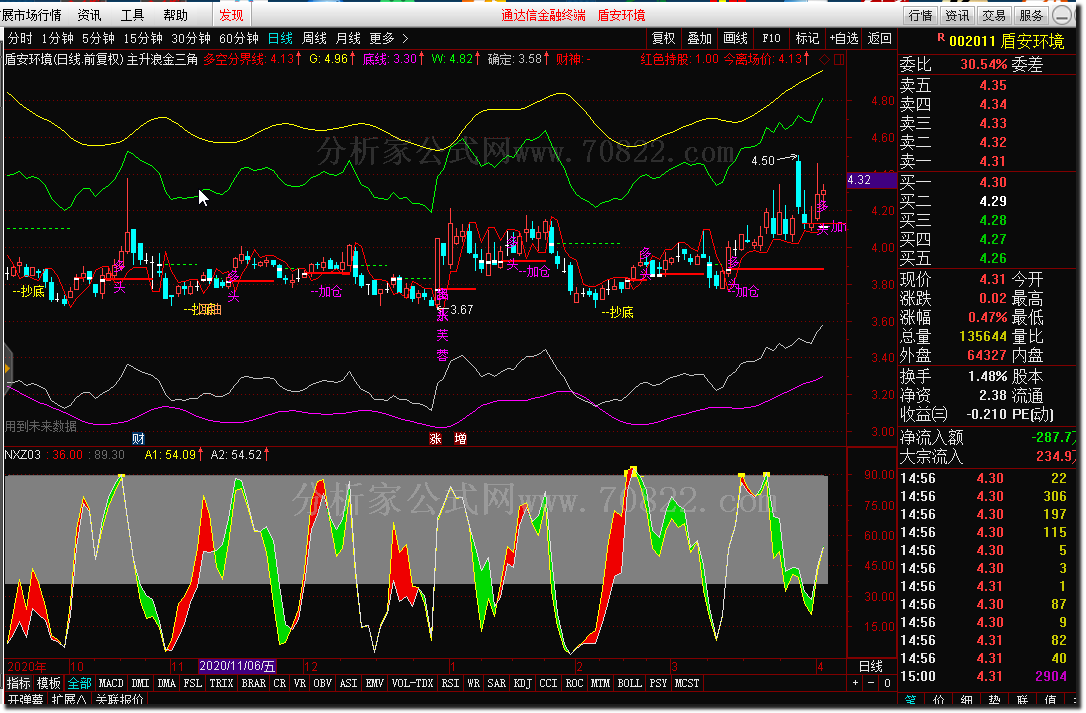Click the 卖一 price 4.31
The height and width of the screenshot is (713, 1086).
coord(992,161)
